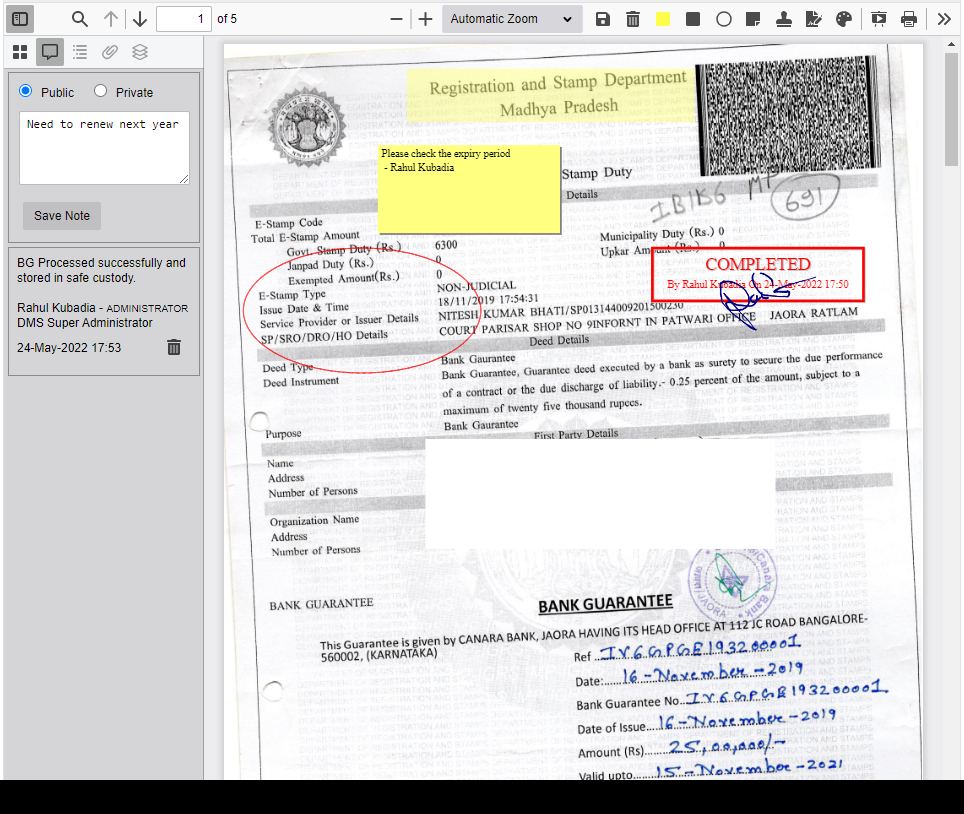964x814 pixels.
Task: Open the signature drawing tool
Action: tap(813, 18)
